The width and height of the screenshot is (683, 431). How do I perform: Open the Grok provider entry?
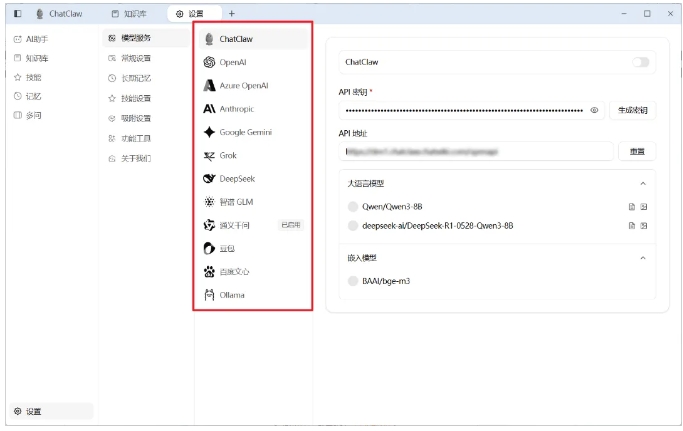tap(227, 155)
